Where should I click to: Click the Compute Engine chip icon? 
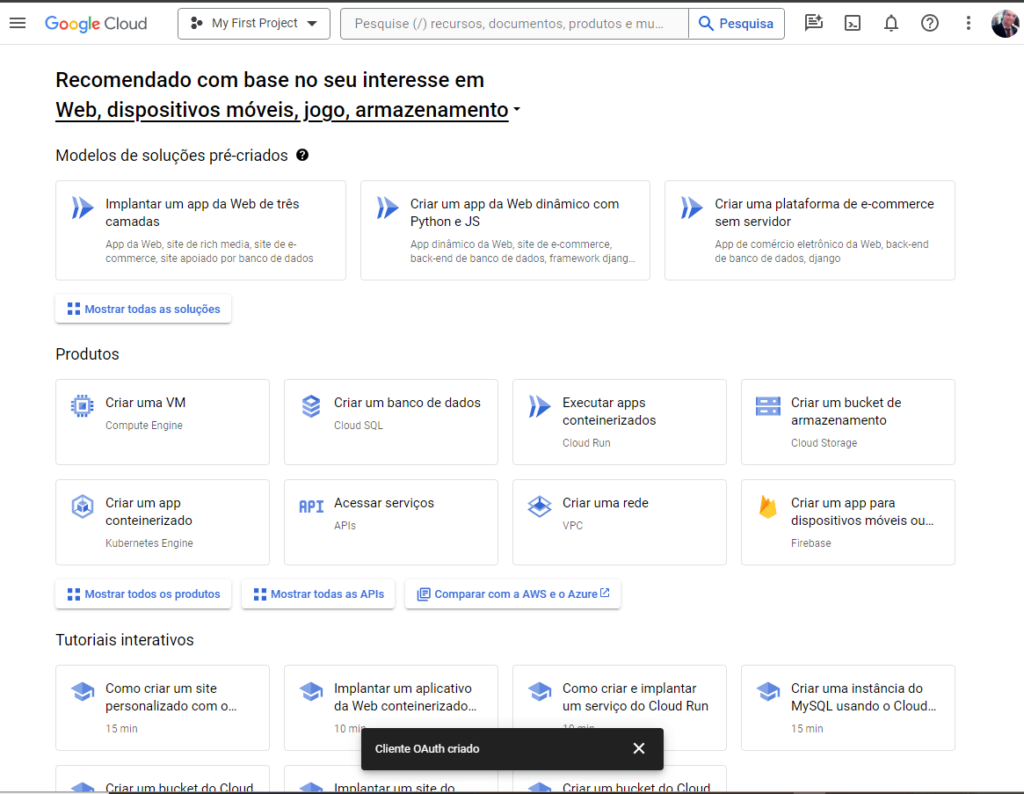82,406
